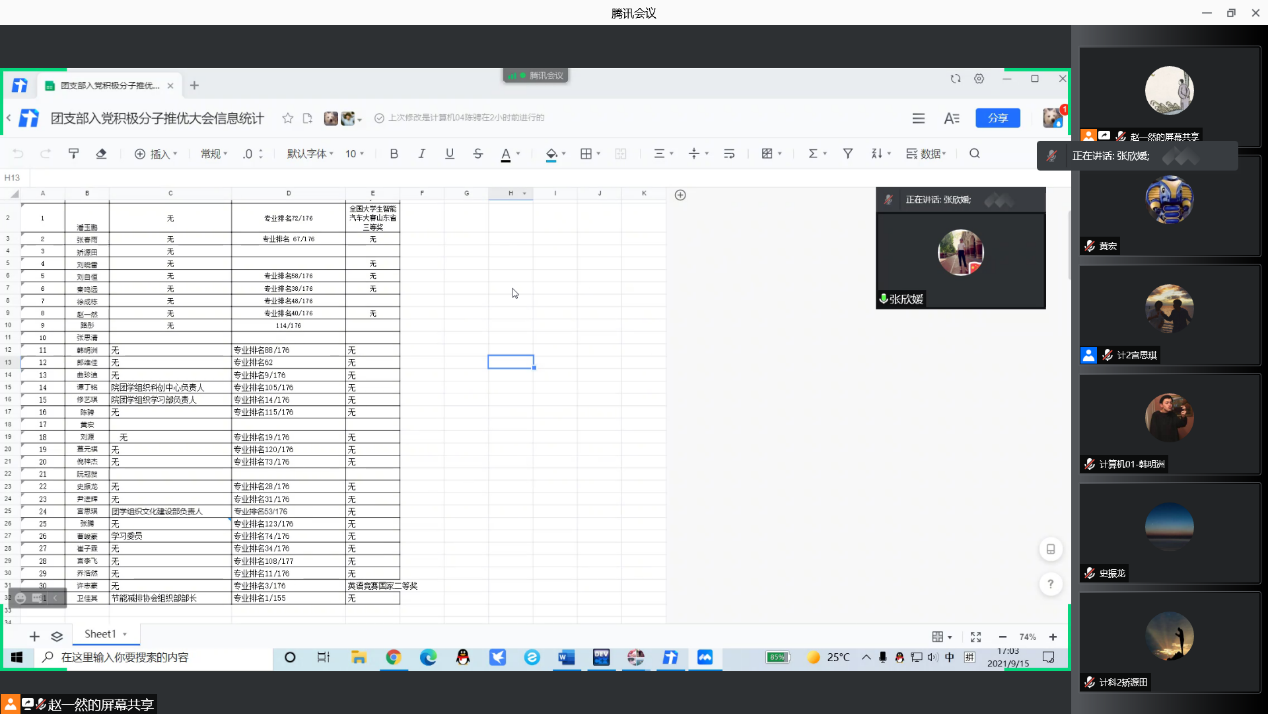
Task: Click the Windows taskbar search box
Action: click(x=150, y=657)
